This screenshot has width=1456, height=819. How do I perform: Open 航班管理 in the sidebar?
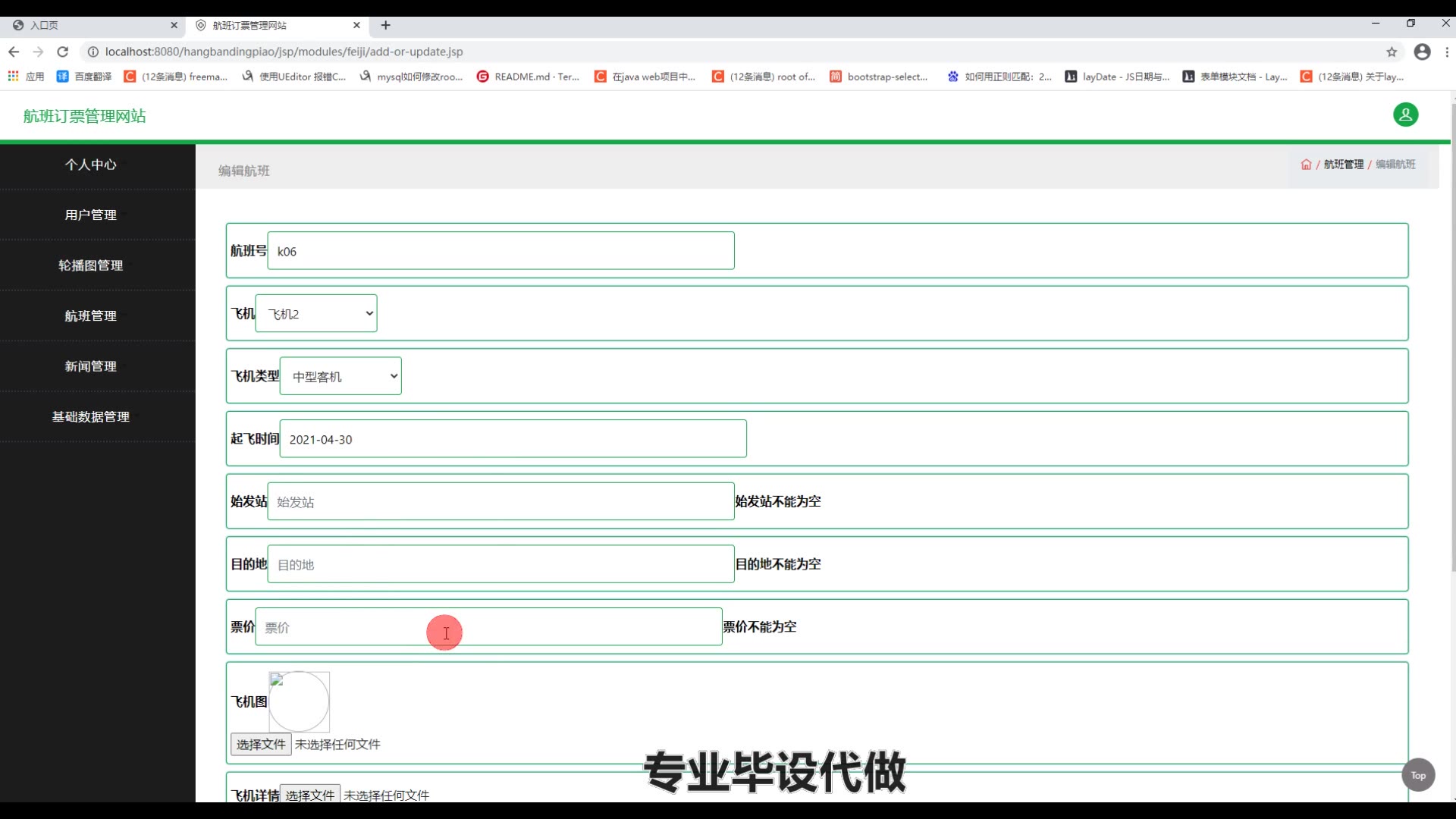[90, 315]
